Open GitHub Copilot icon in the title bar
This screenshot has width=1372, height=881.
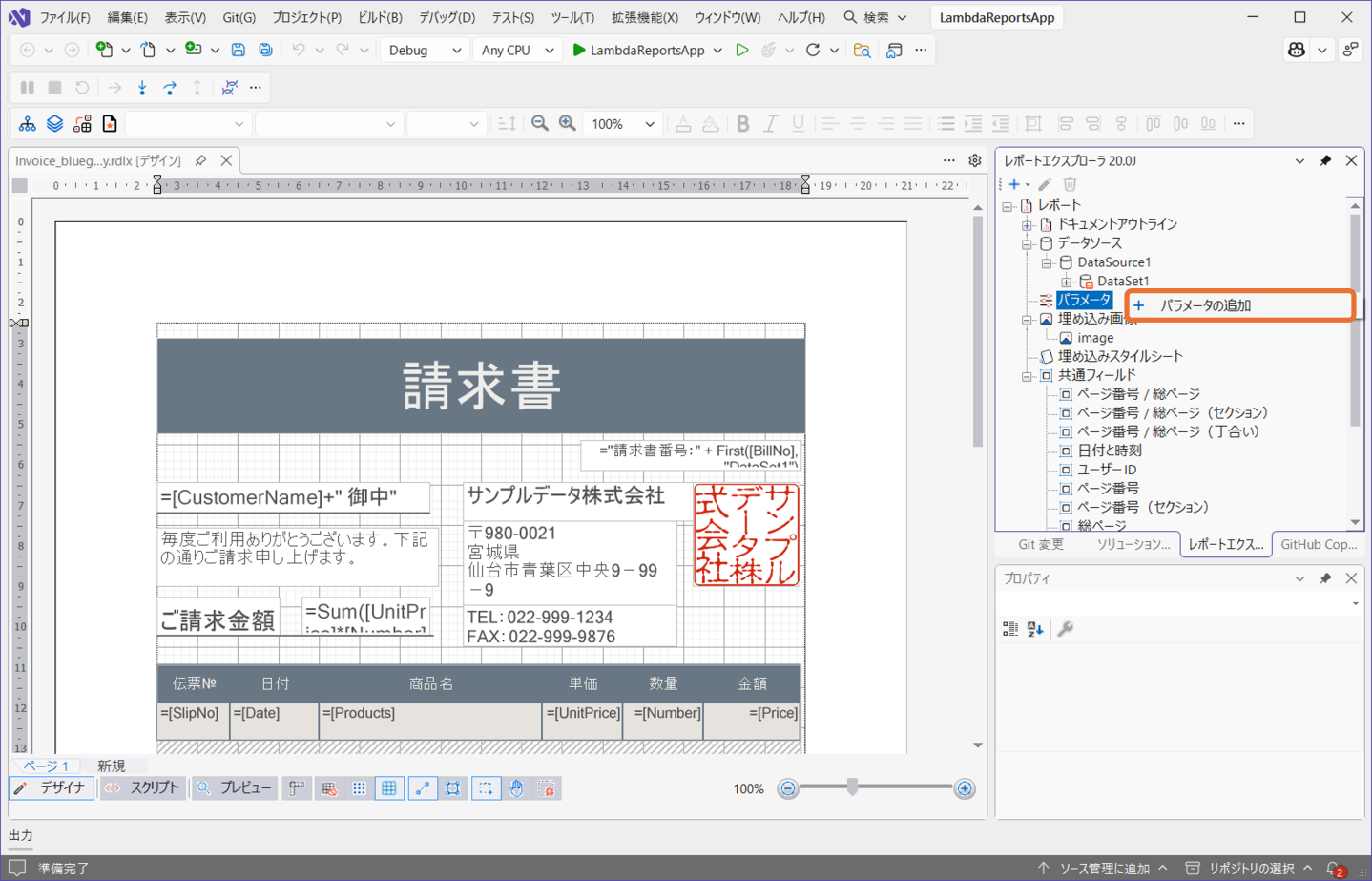tap(1296, 50)
